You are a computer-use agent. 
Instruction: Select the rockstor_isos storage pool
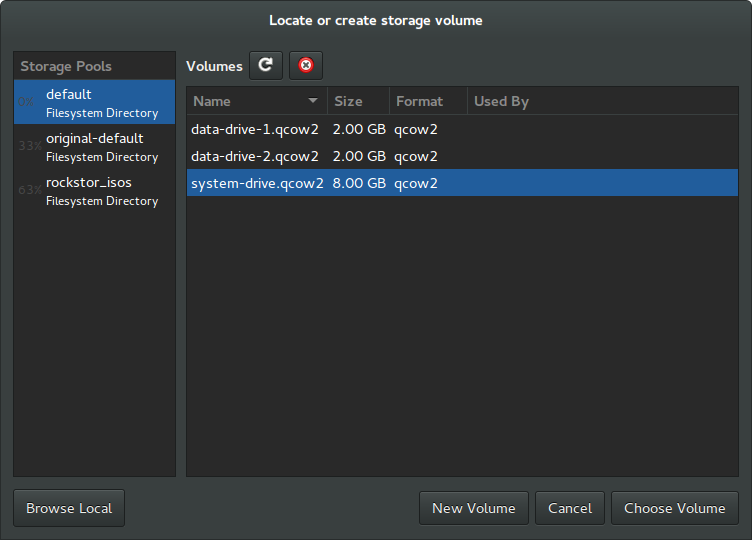94,191
